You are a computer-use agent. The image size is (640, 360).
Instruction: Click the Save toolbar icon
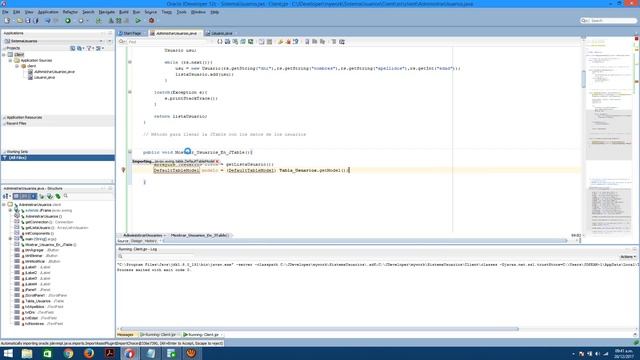[28, 20]
